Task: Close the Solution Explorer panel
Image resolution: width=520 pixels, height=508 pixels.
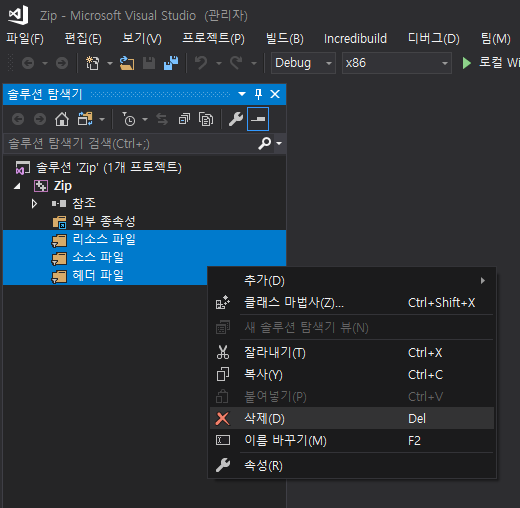Action: click(275, 94)
